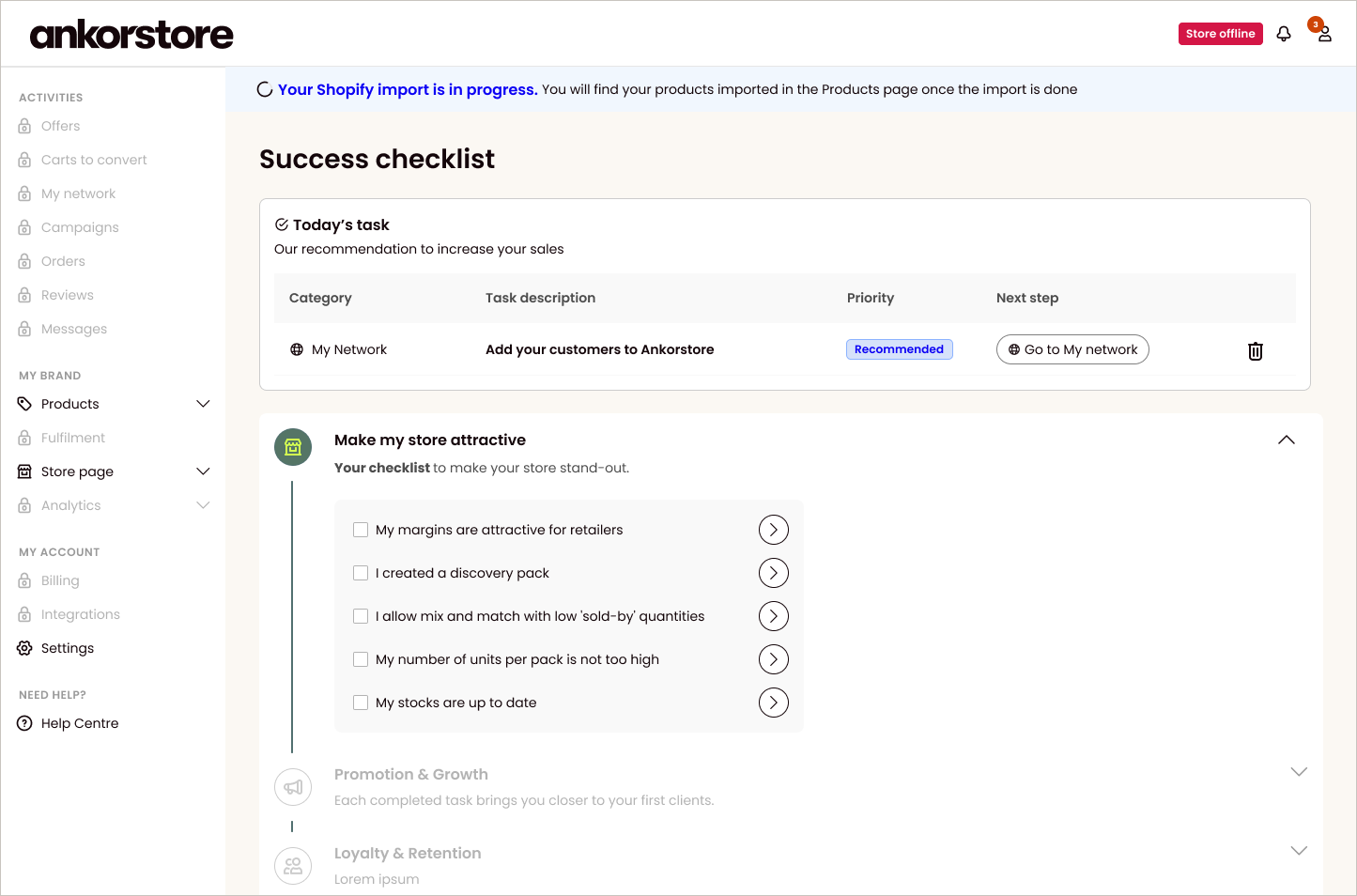Check My margins are attractive for retailers
Viewport: 1357px width, 896px height.
(361, 530)
